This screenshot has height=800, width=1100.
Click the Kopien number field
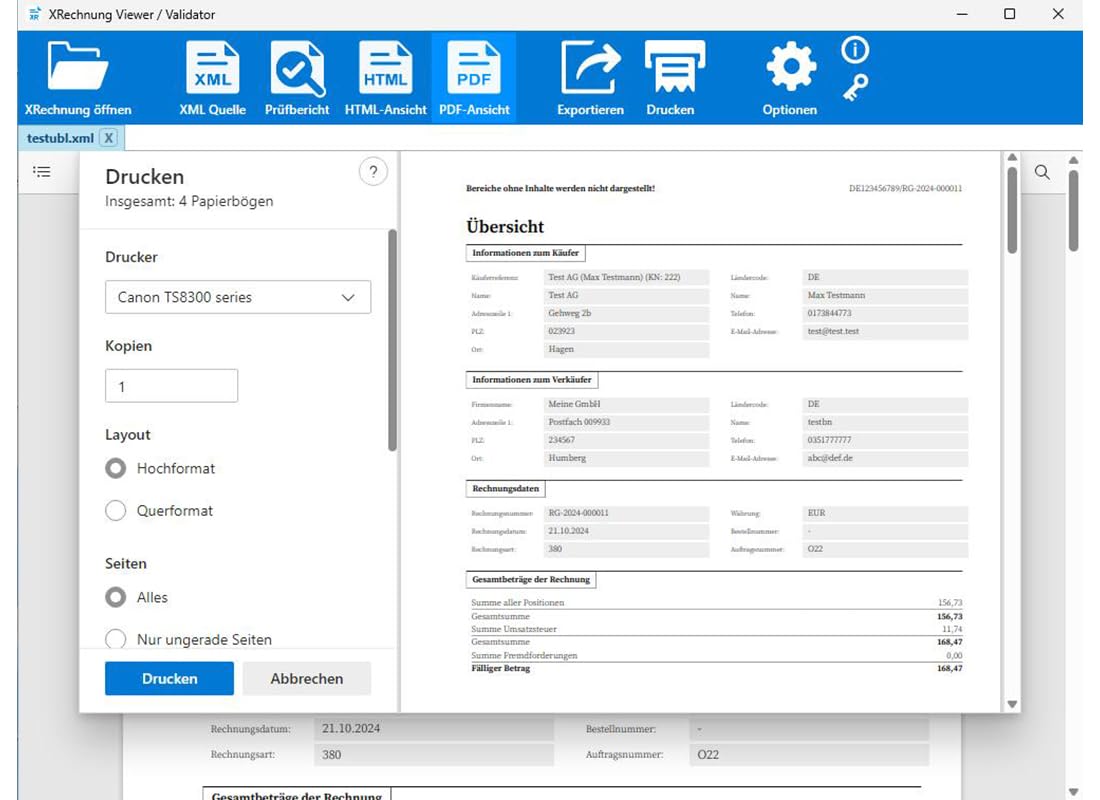tap(171, 386)
